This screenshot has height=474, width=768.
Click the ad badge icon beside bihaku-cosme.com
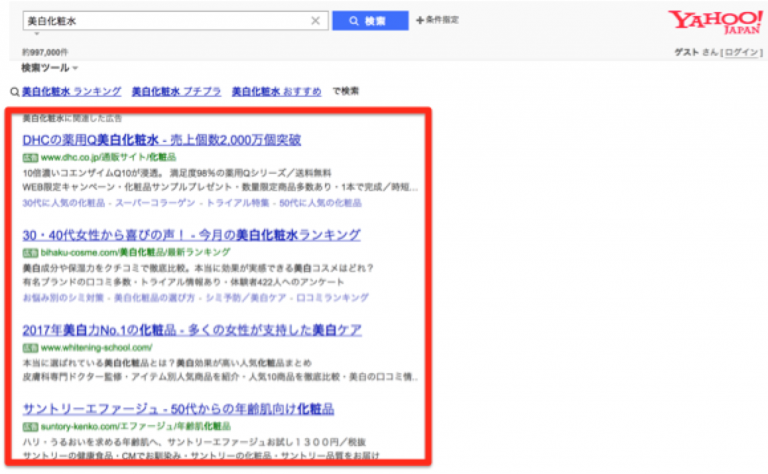(30, 253)
